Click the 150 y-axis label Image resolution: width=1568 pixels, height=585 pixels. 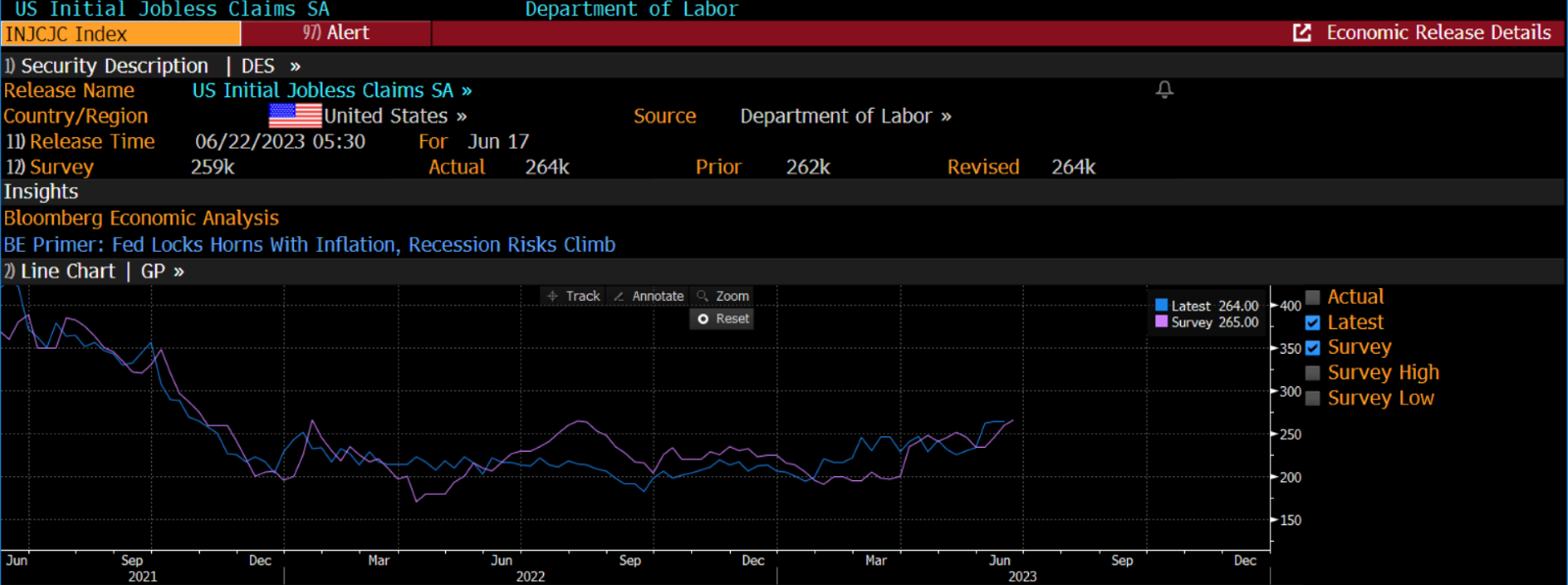(x=1291, y=520)
